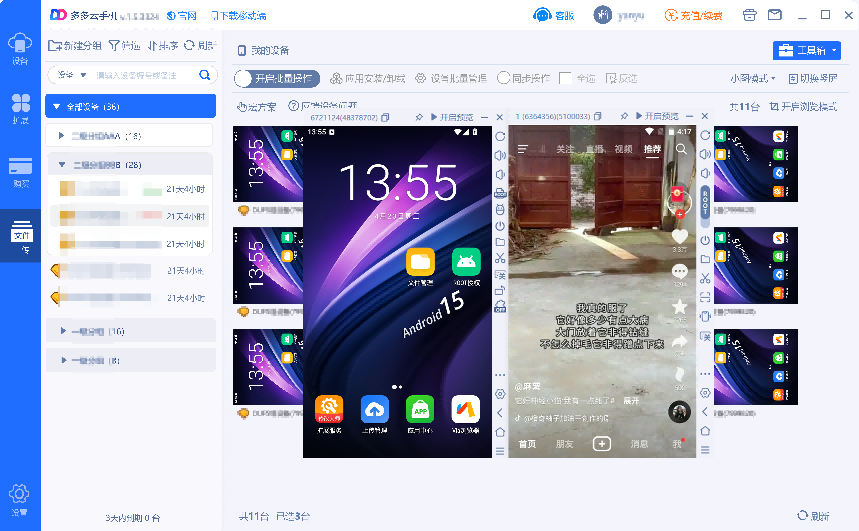Open the 购买 purchase section in left sidebar
Image resolution: width=859 pixels, height=531 pixels.
coord(20,173)
